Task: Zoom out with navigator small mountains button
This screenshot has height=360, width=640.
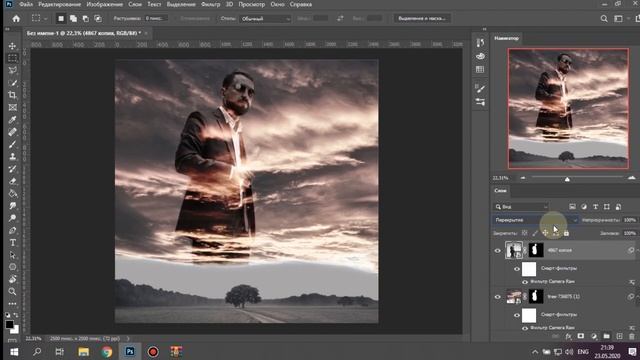Action: tap(523, 178)
